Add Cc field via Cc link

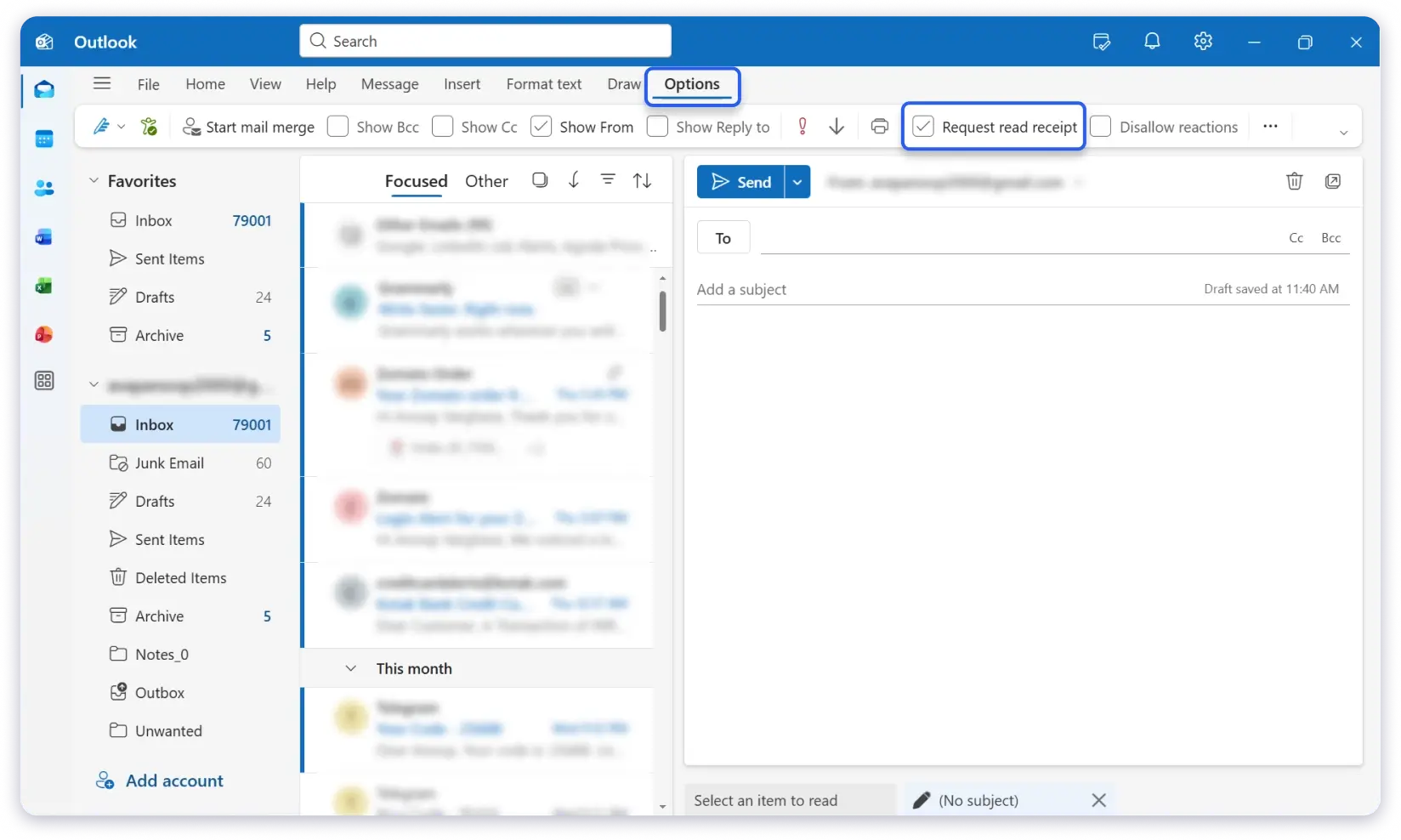1296,238
